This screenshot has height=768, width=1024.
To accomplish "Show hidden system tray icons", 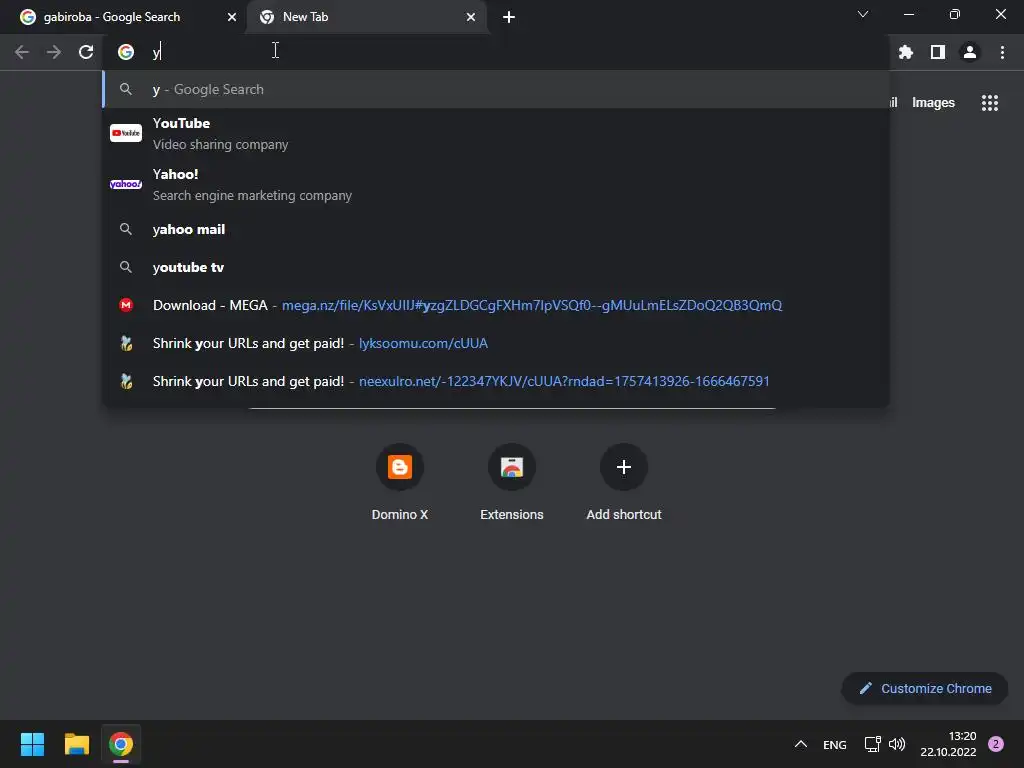I will (801, 744).
